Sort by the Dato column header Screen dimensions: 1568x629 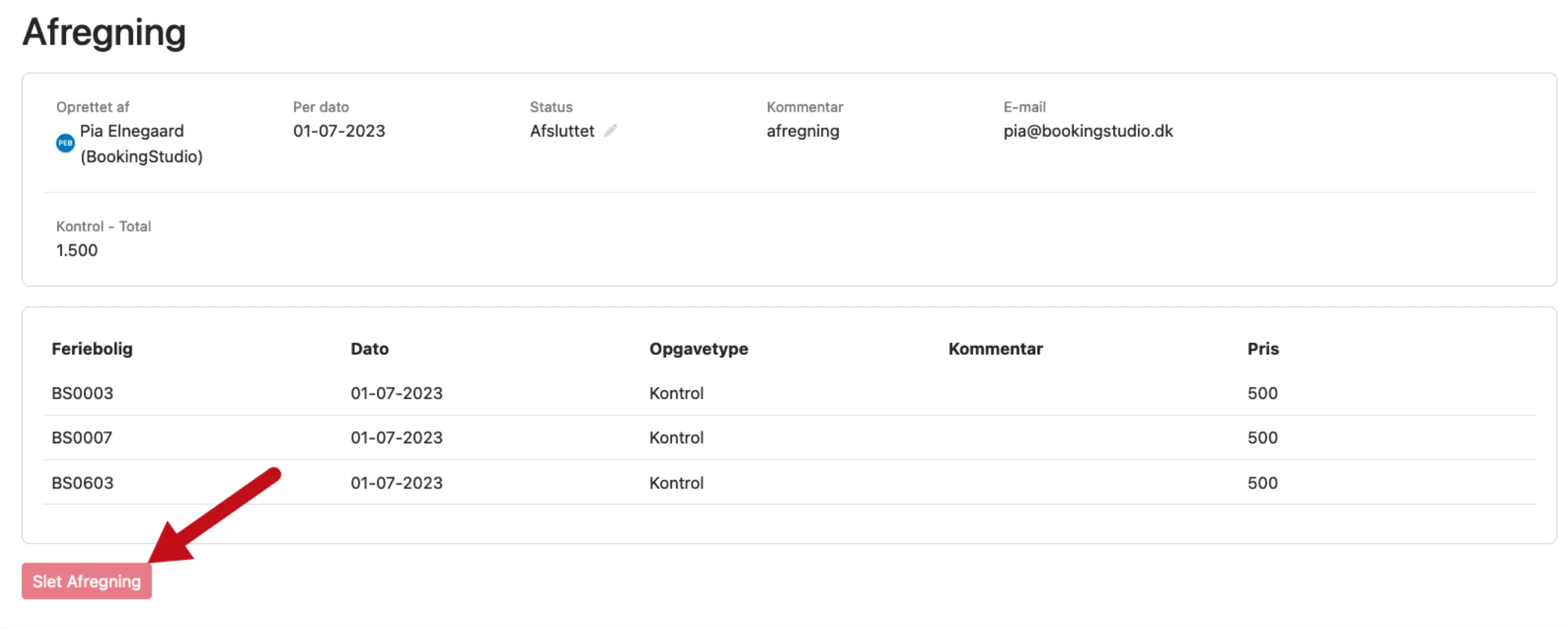[x=370, y=348]
